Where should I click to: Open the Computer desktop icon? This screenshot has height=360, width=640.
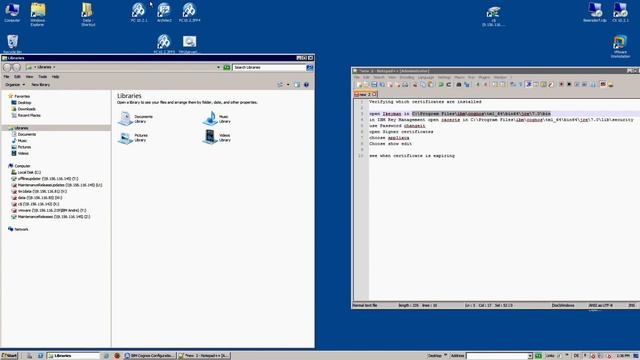[12, 12]
